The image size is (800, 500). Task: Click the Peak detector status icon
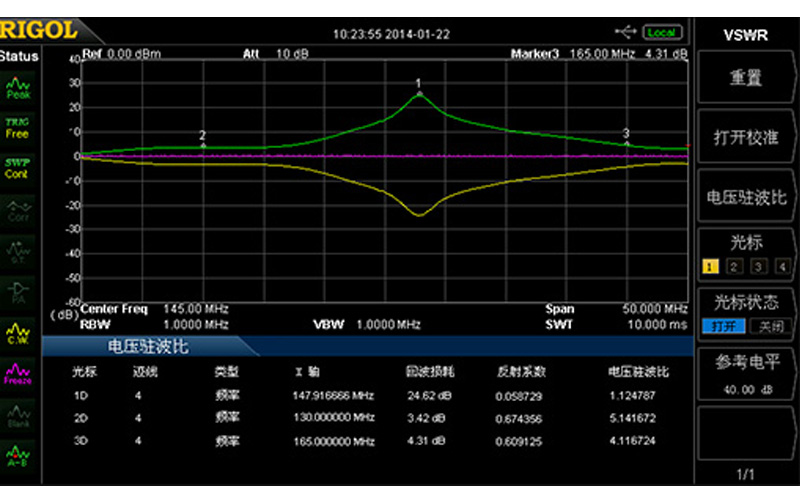[x=18, y=88]
